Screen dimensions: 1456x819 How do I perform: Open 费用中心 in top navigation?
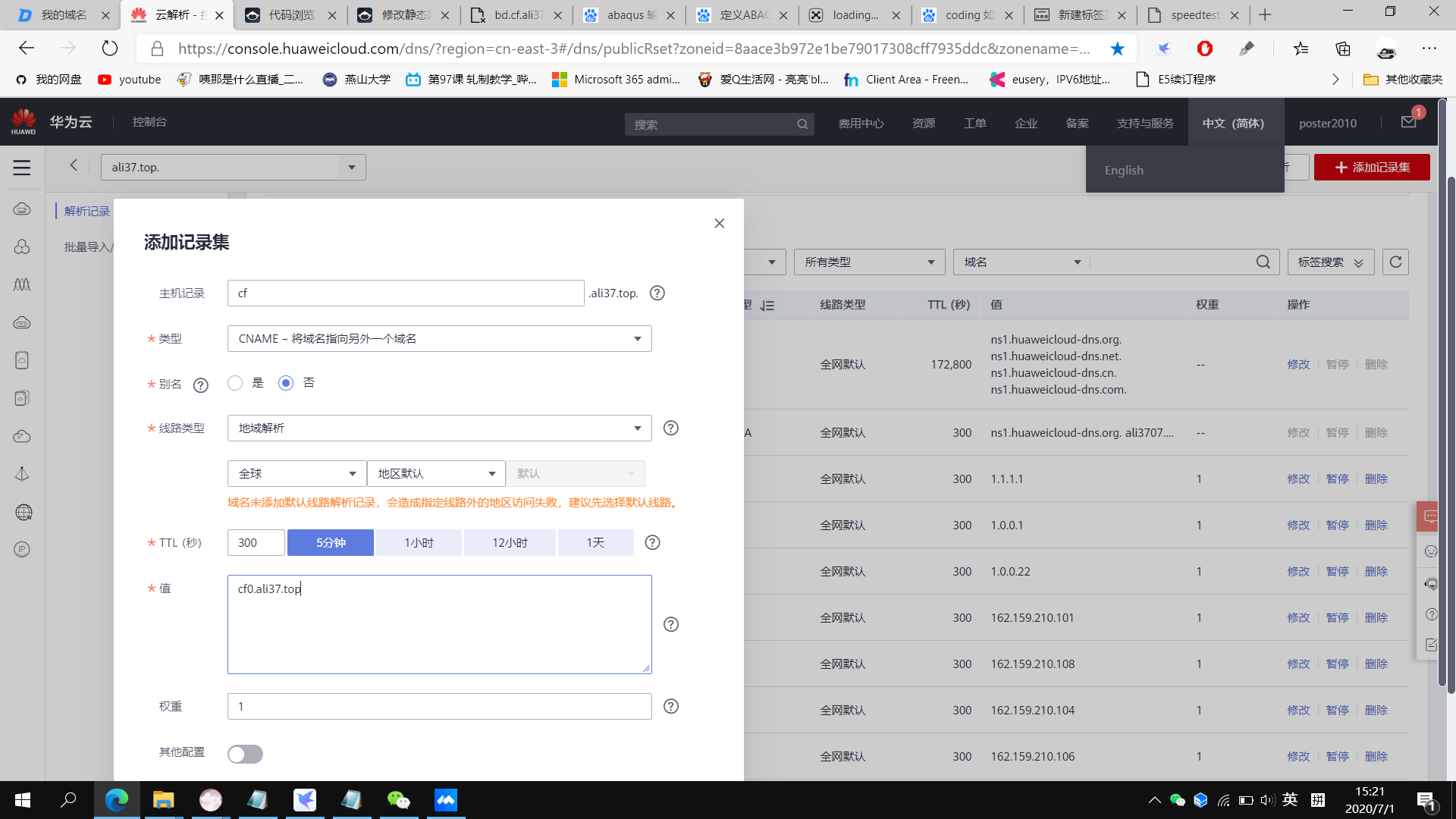click(861, 124)
